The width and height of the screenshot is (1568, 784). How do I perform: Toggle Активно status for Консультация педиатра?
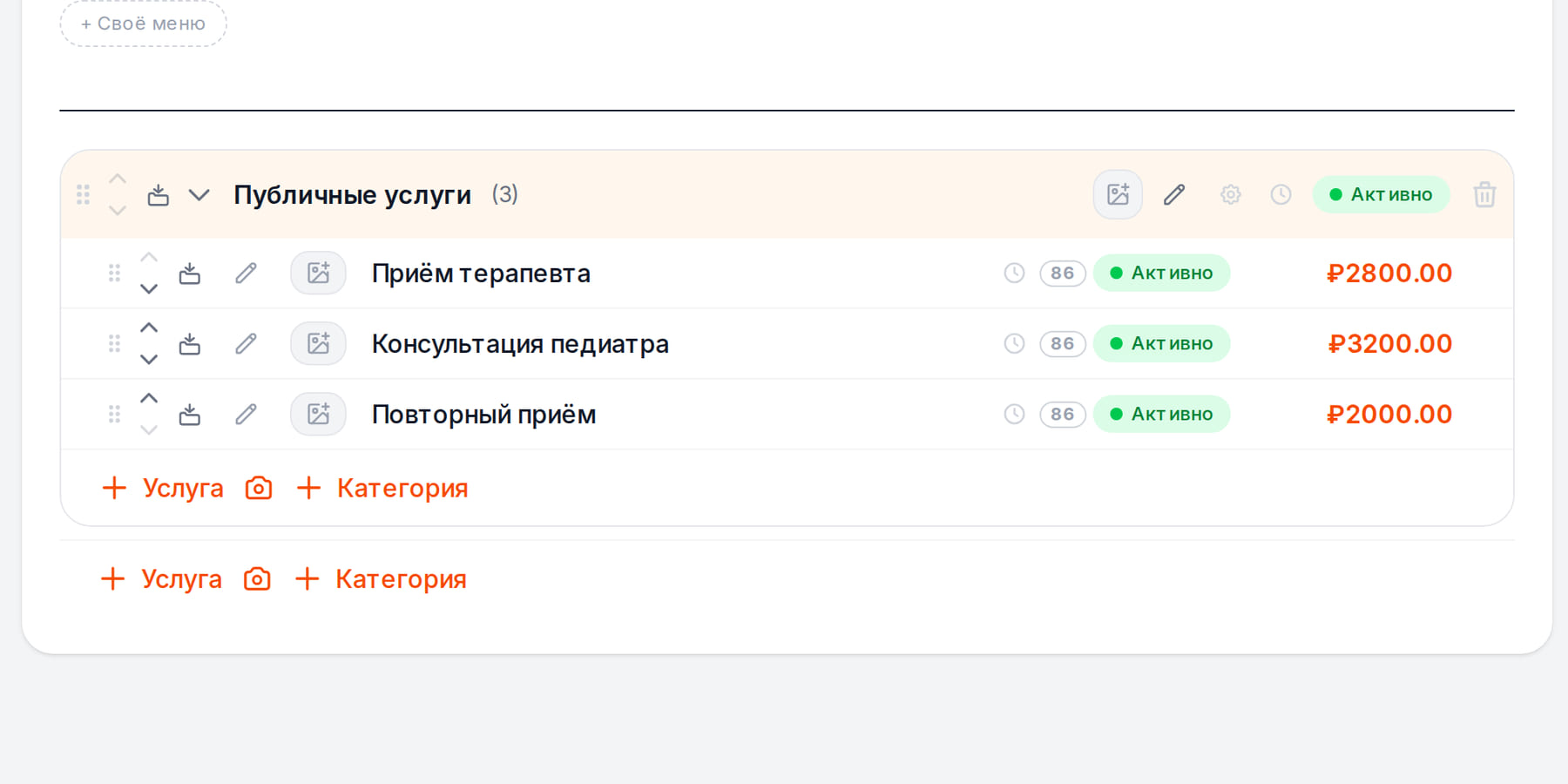pos(1161,343)
